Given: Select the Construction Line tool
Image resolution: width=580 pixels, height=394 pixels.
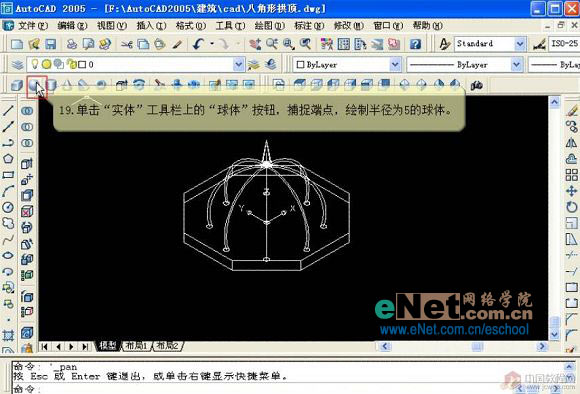Looking at the screenshot, I should 8,126.
